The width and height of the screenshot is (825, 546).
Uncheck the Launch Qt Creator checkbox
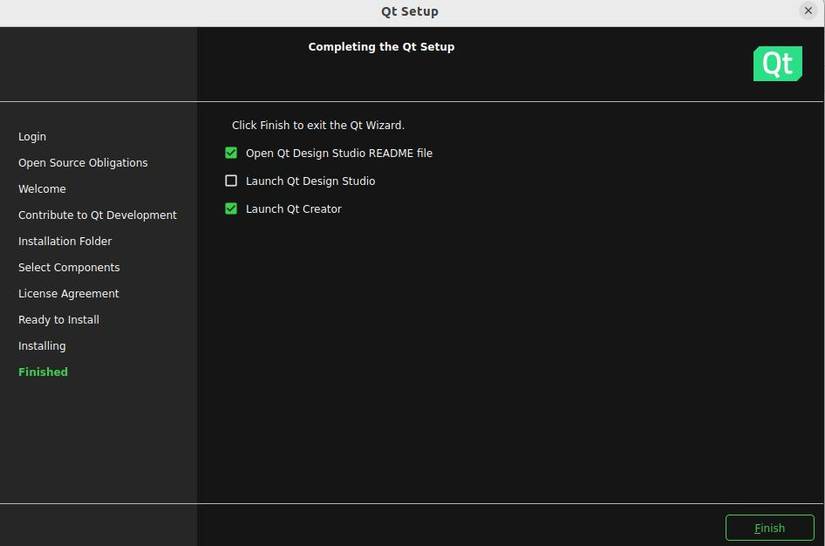coord(231,209)
